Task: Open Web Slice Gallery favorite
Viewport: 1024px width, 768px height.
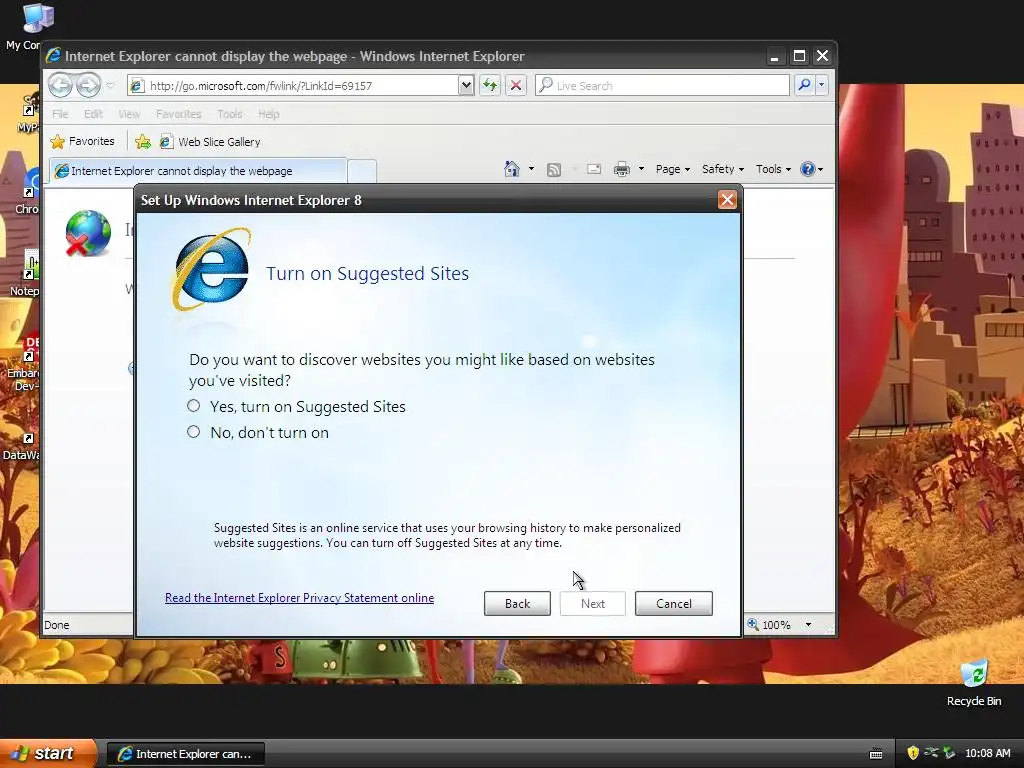Action: coord(210,142)
